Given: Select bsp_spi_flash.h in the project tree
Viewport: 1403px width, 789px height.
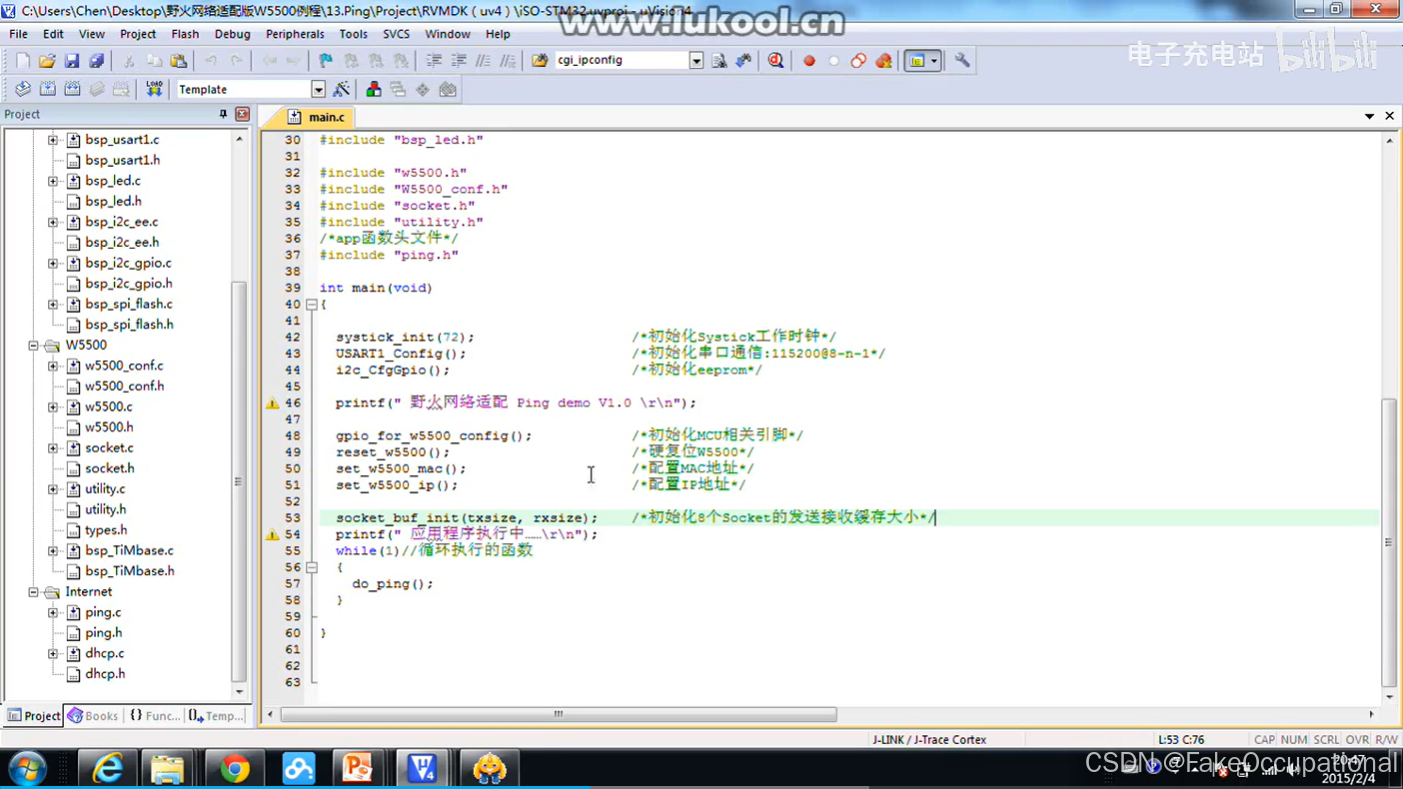Looking at the screenshot, I should [129, 325].
